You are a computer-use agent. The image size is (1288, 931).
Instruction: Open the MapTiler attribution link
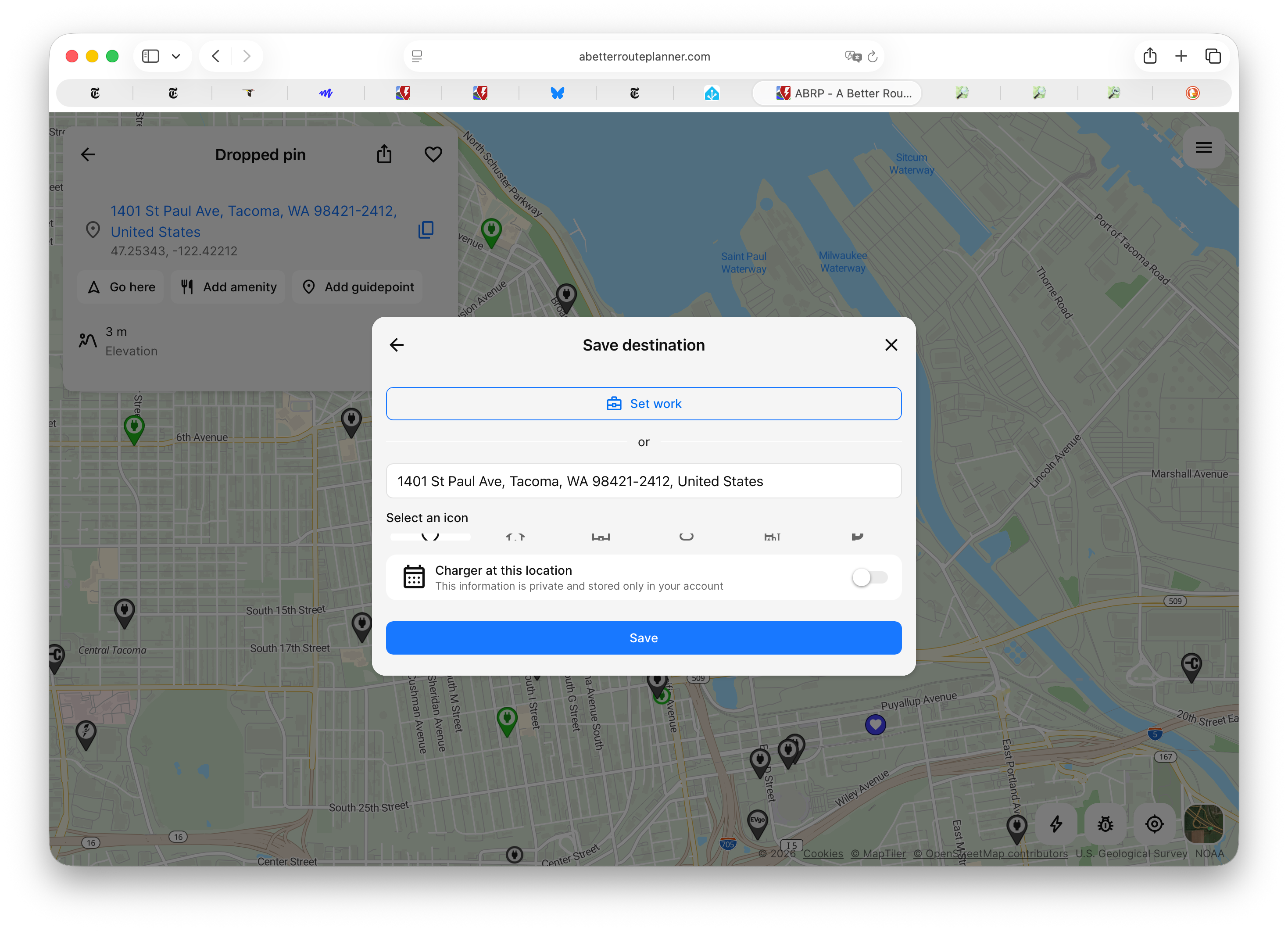878,853
